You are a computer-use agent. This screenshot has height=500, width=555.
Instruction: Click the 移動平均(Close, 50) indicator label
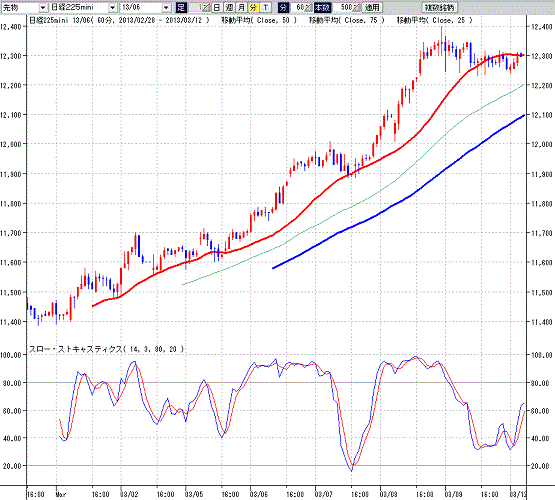(259, 20)
